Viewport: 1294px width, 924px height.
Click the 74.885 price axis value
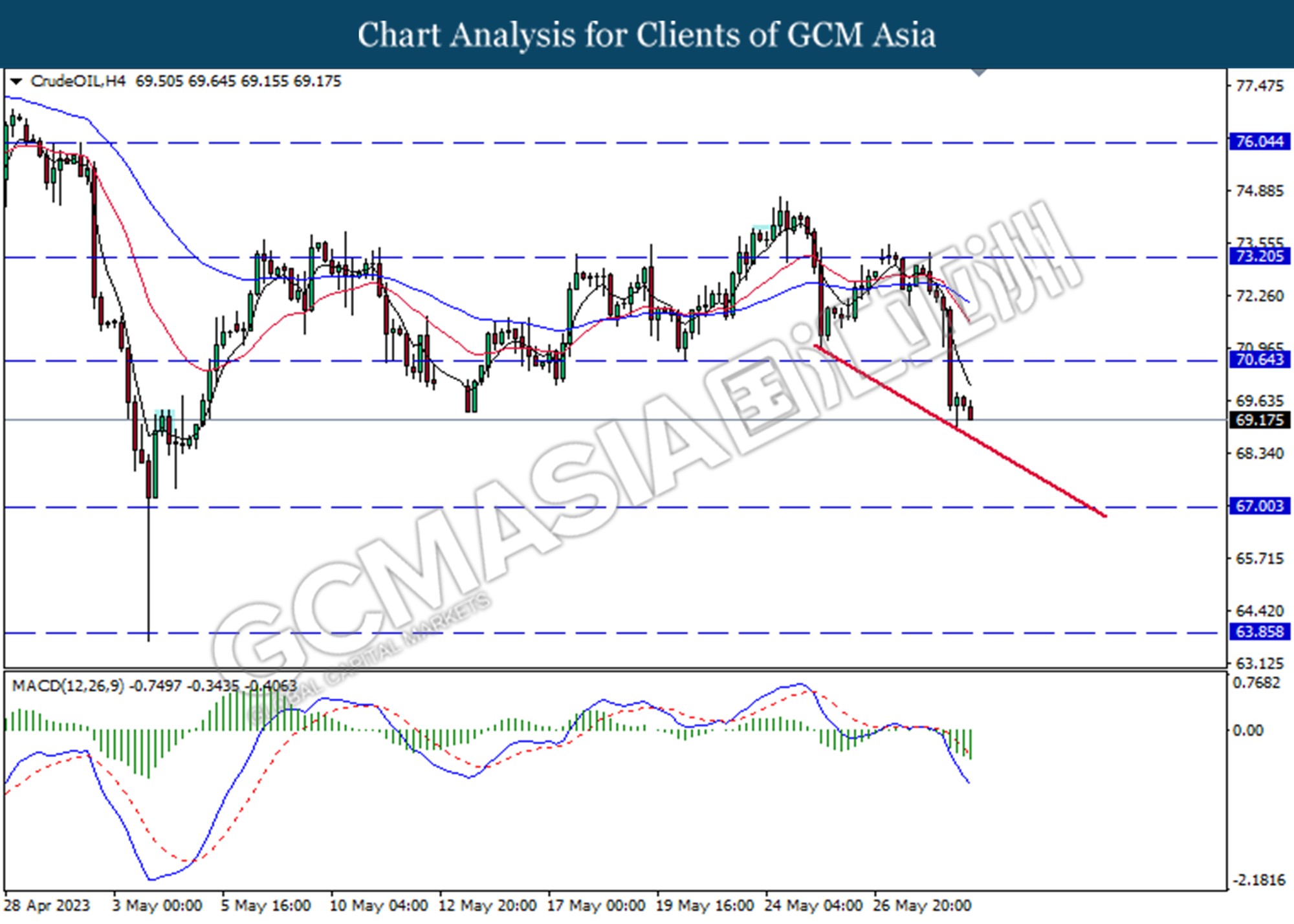[1259, 191]
